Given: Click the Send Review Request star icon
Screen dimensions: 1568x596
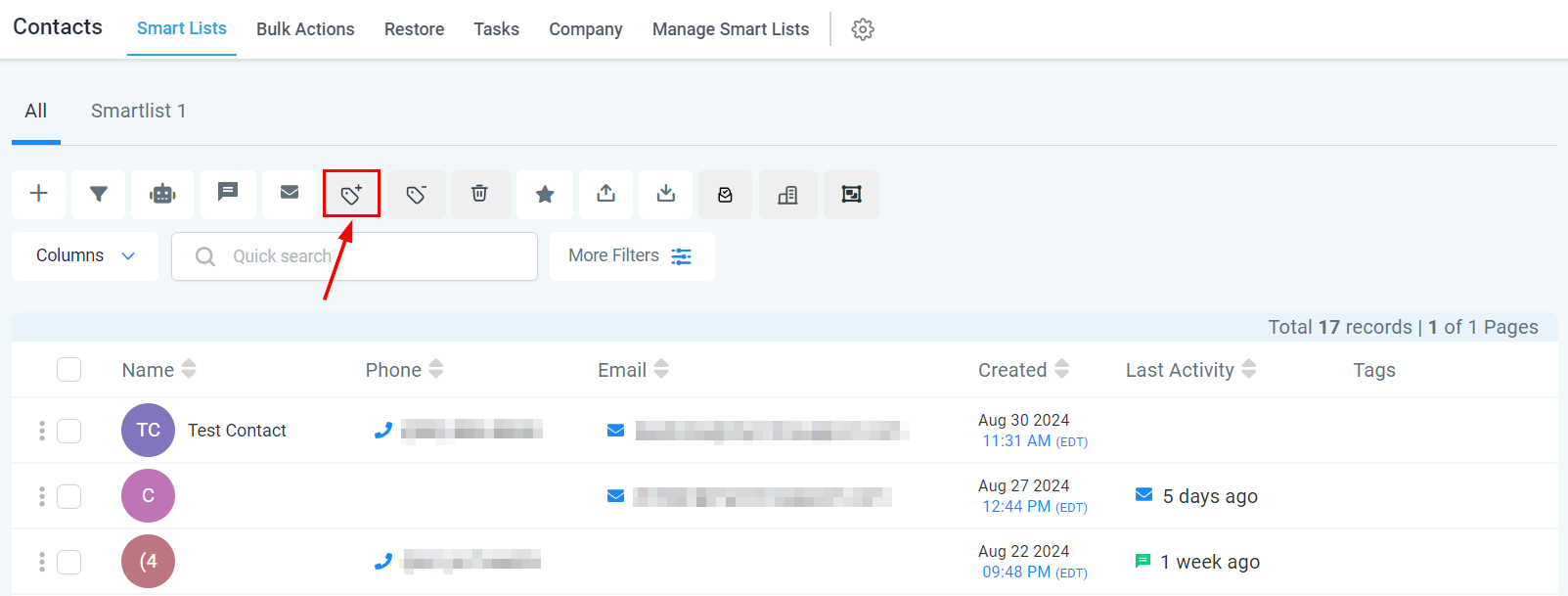Looking at the screenshot, I should (x=545, y=194).
